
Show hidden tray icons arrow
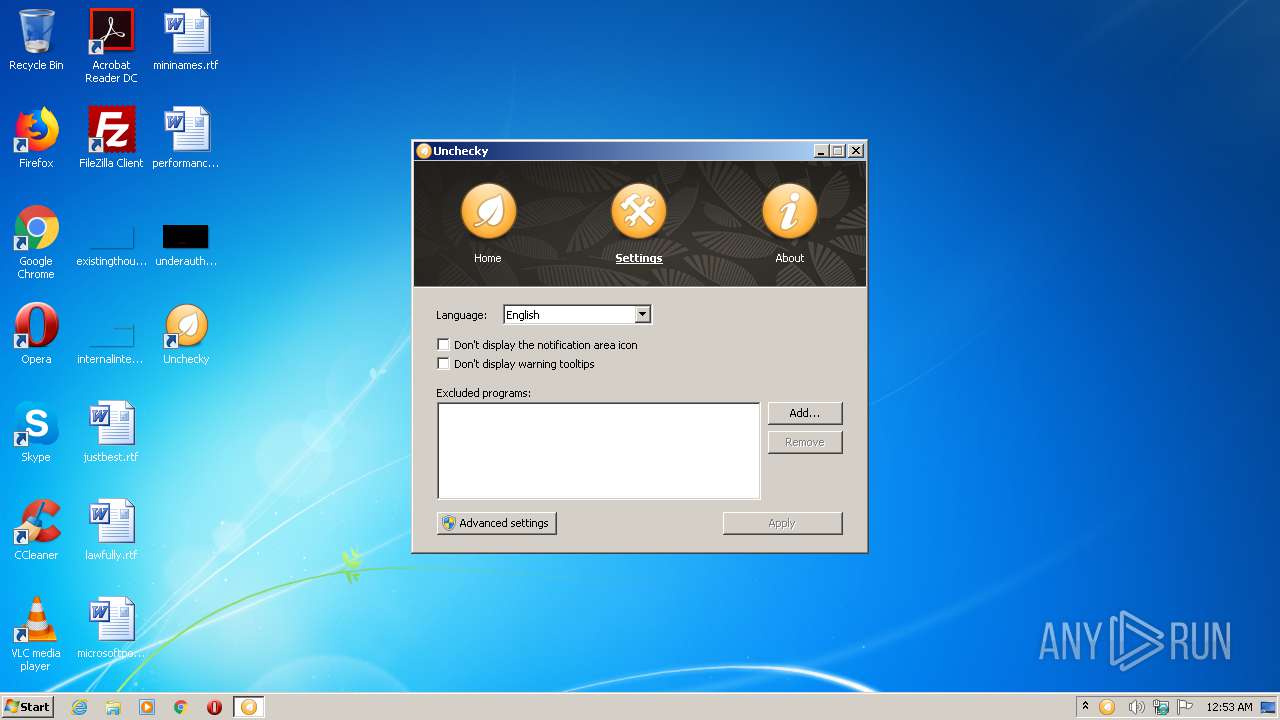[1085, 707]
